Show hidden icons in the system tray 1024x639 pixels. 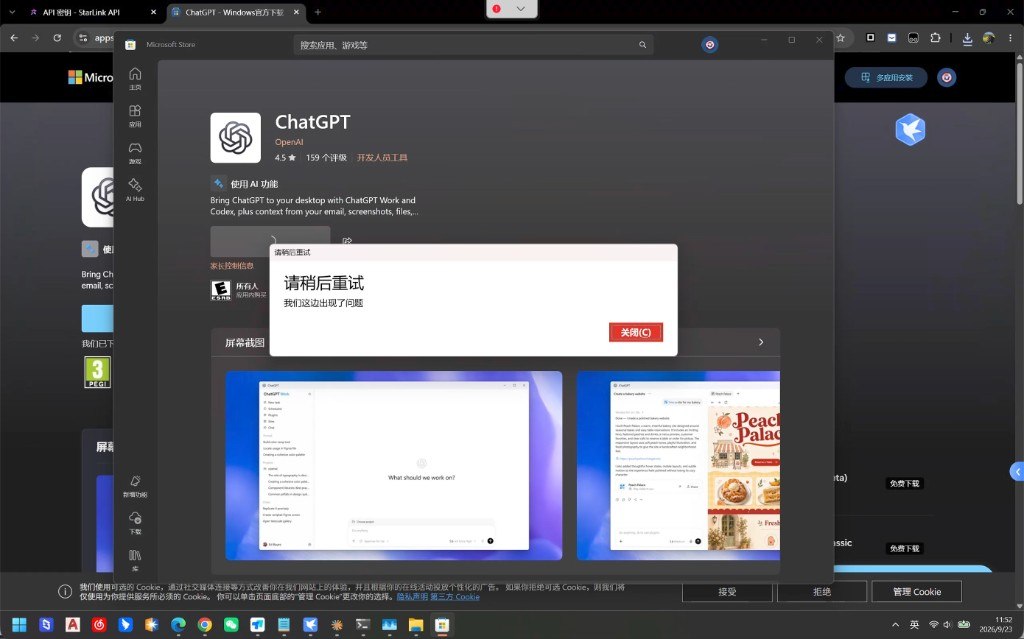point(895,625)
